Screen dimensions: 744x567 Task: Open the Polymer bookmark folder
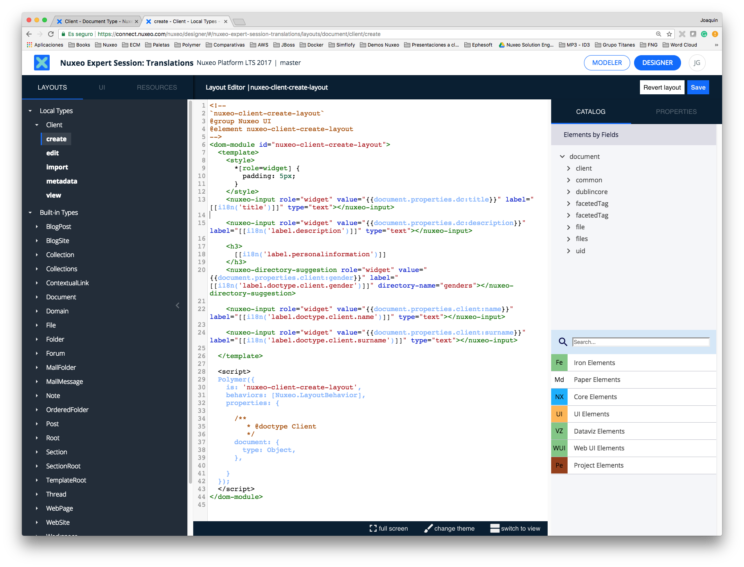[x=187, y=45]
